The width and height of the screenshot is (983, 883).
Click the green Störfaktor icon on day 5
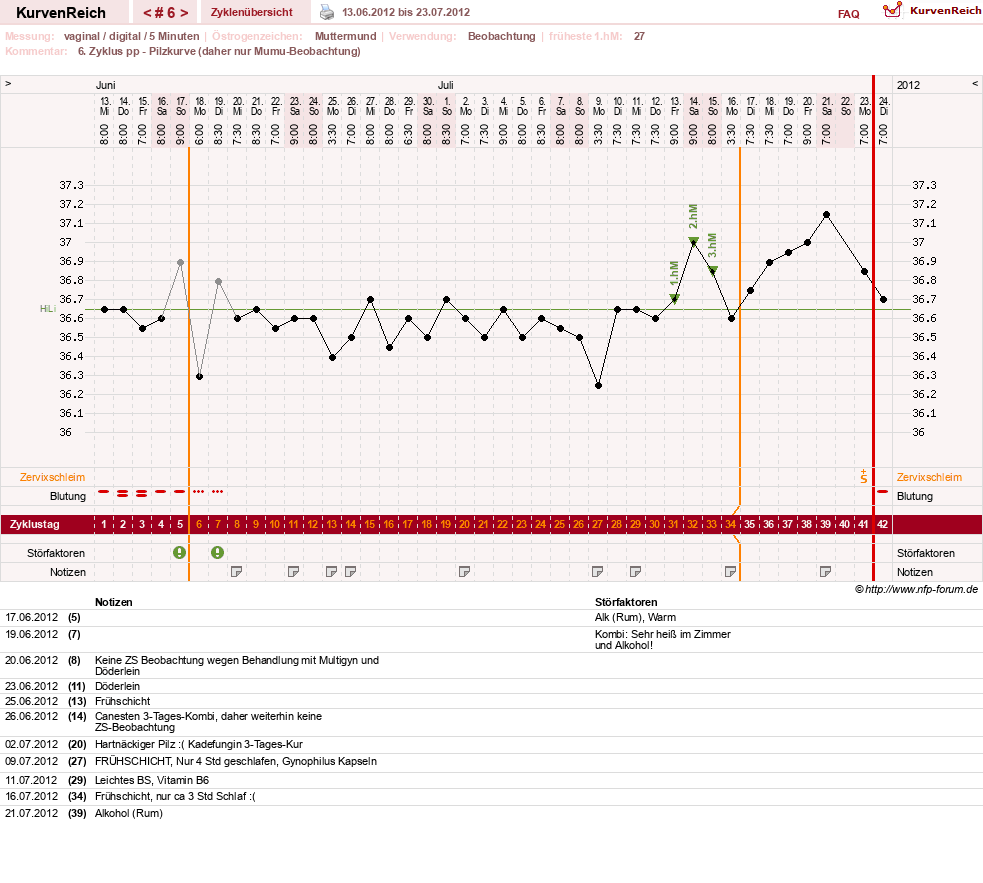pyautogui.click(x=179, y=553)
